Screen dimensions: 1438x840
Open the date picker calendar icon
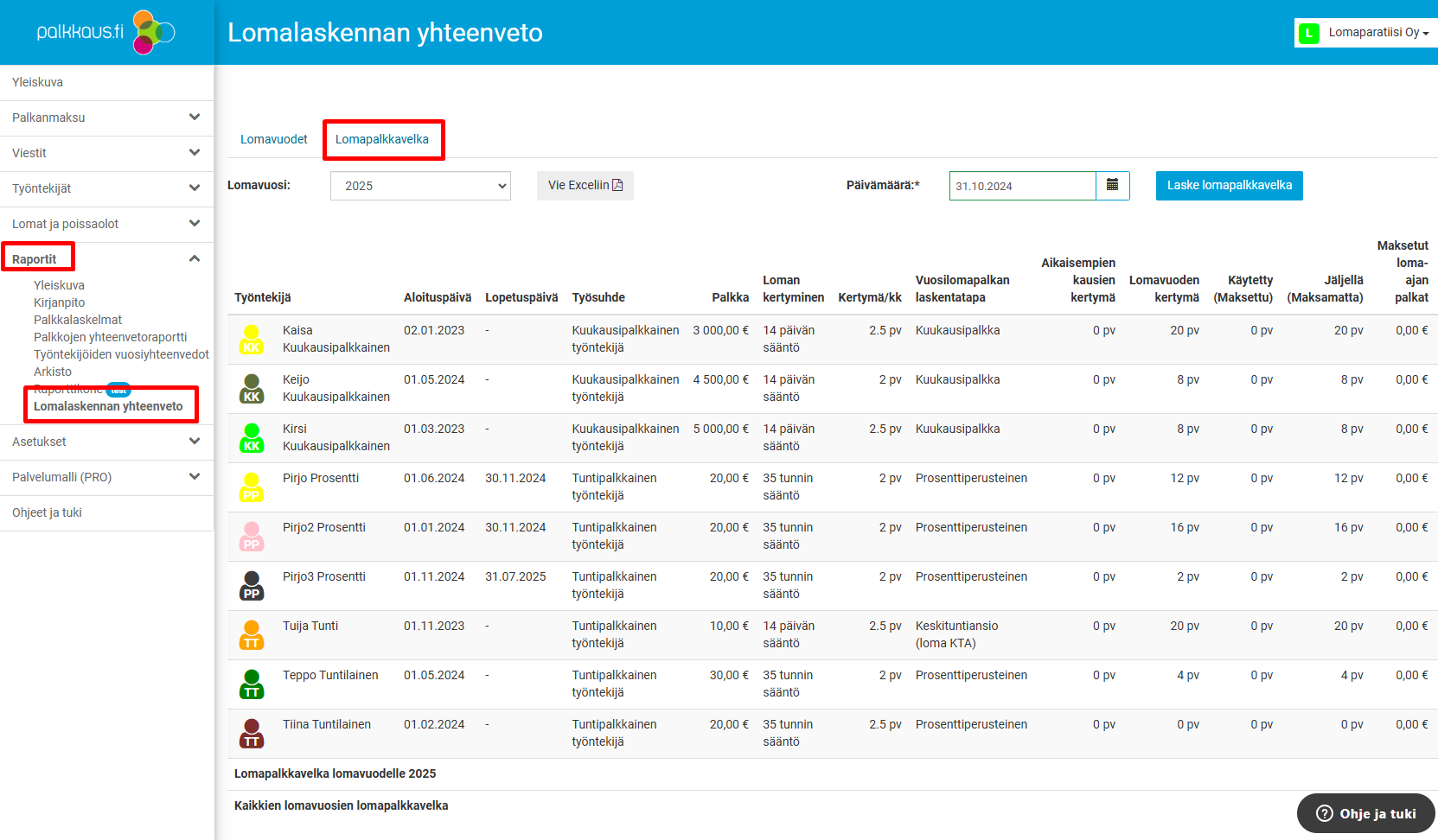1112,186
